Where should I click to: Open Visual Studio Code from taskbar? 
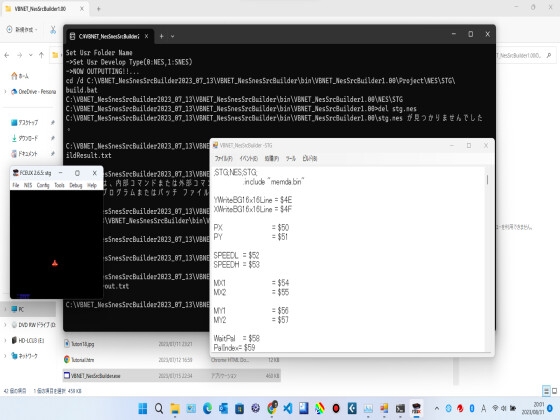(288, 408)
